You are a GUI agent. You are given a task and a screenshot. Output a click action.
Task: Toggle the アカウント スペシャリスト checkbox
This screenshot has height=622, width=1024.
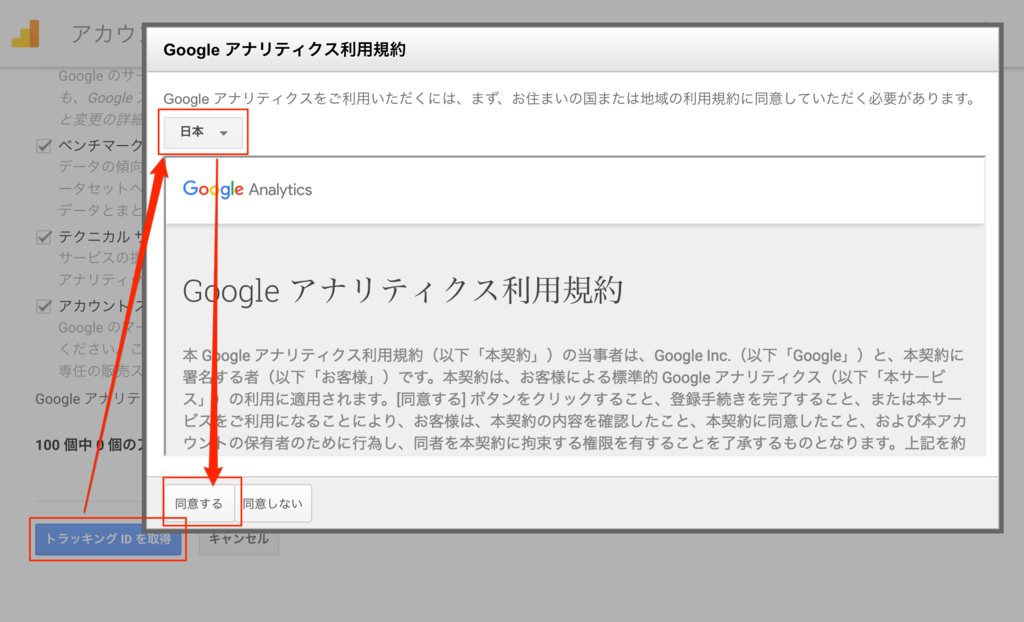pos(44,306)
